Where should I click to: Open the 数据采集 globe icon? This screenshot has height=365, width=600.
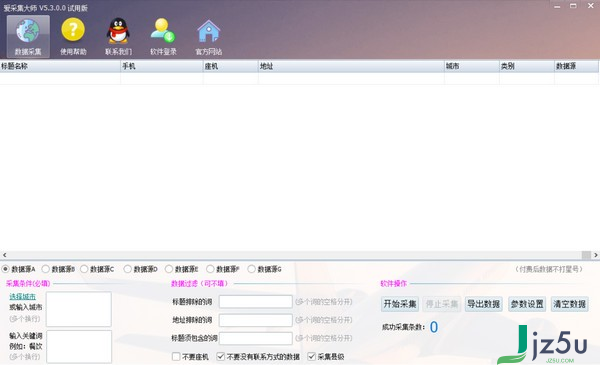coord(28,36)
